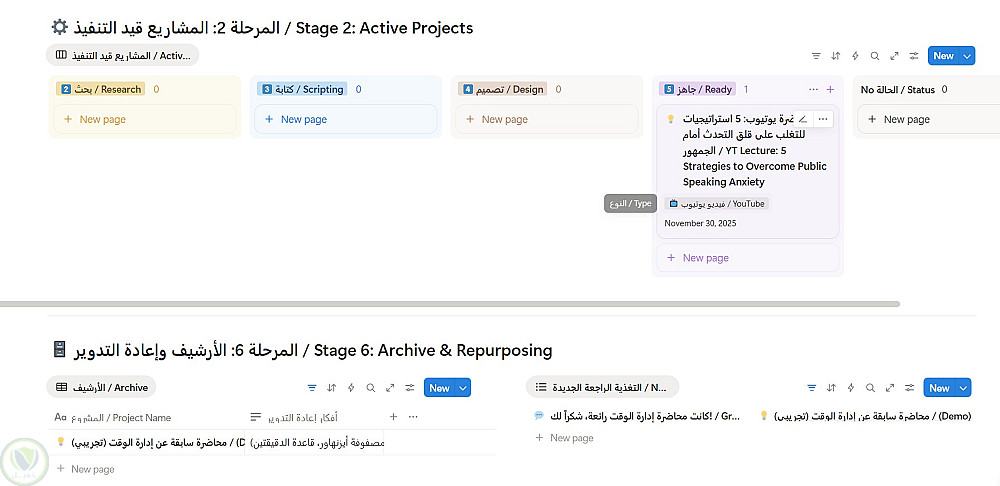Switch to the new feedback list view tab
Viewport: 1000px width, 486px height.
tap(602, 388)
